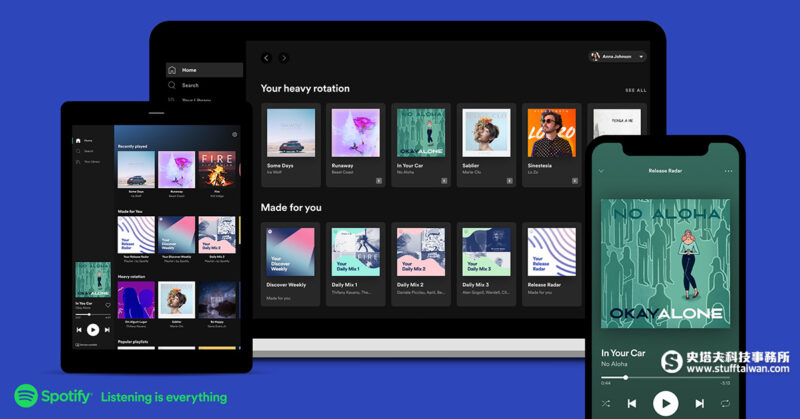Skip to the previous track on phone
The height and width of the screenshot is (419, 800).
click(x=632, y=403)
